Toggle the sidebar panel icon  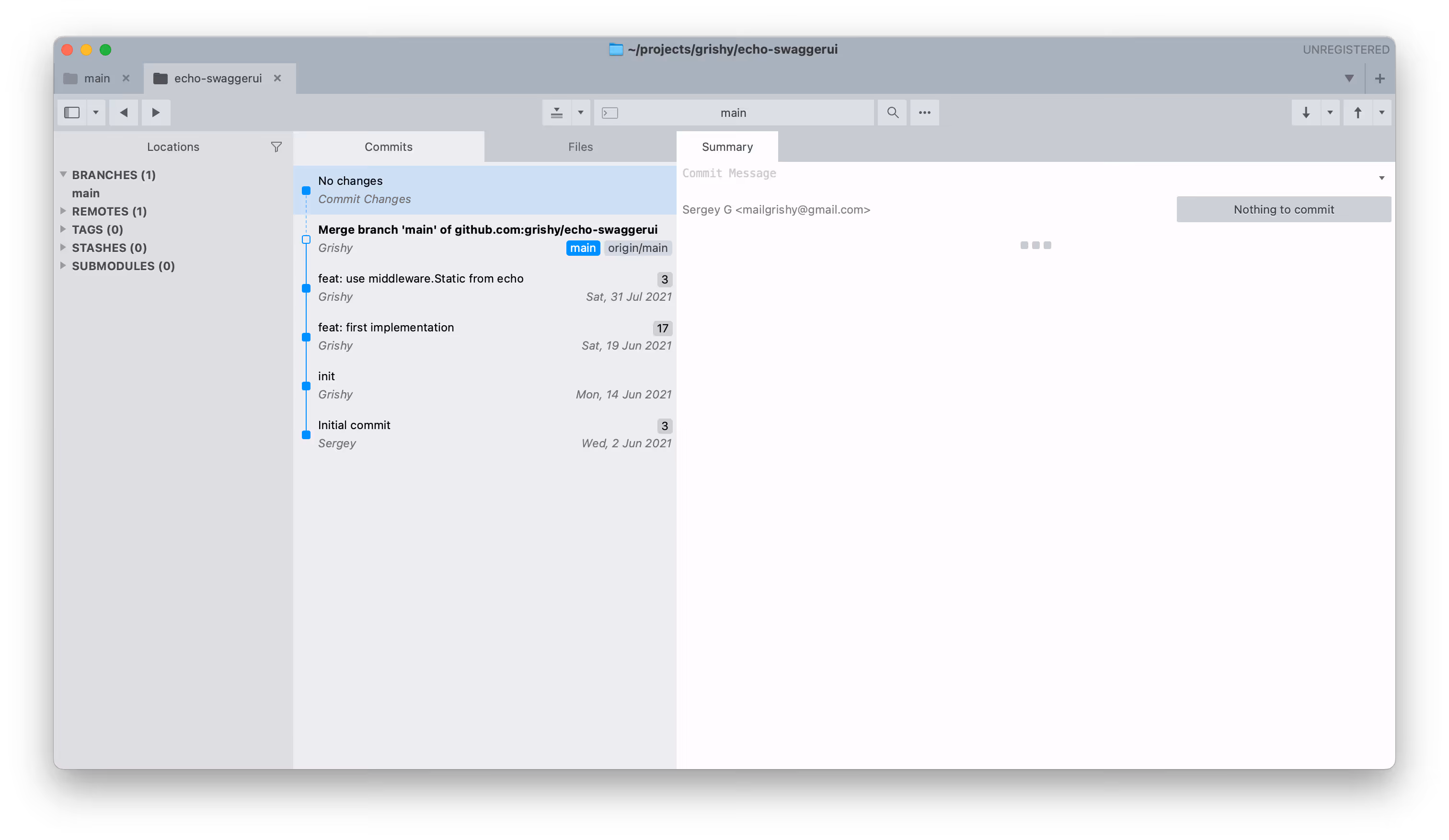pos(72,113)
